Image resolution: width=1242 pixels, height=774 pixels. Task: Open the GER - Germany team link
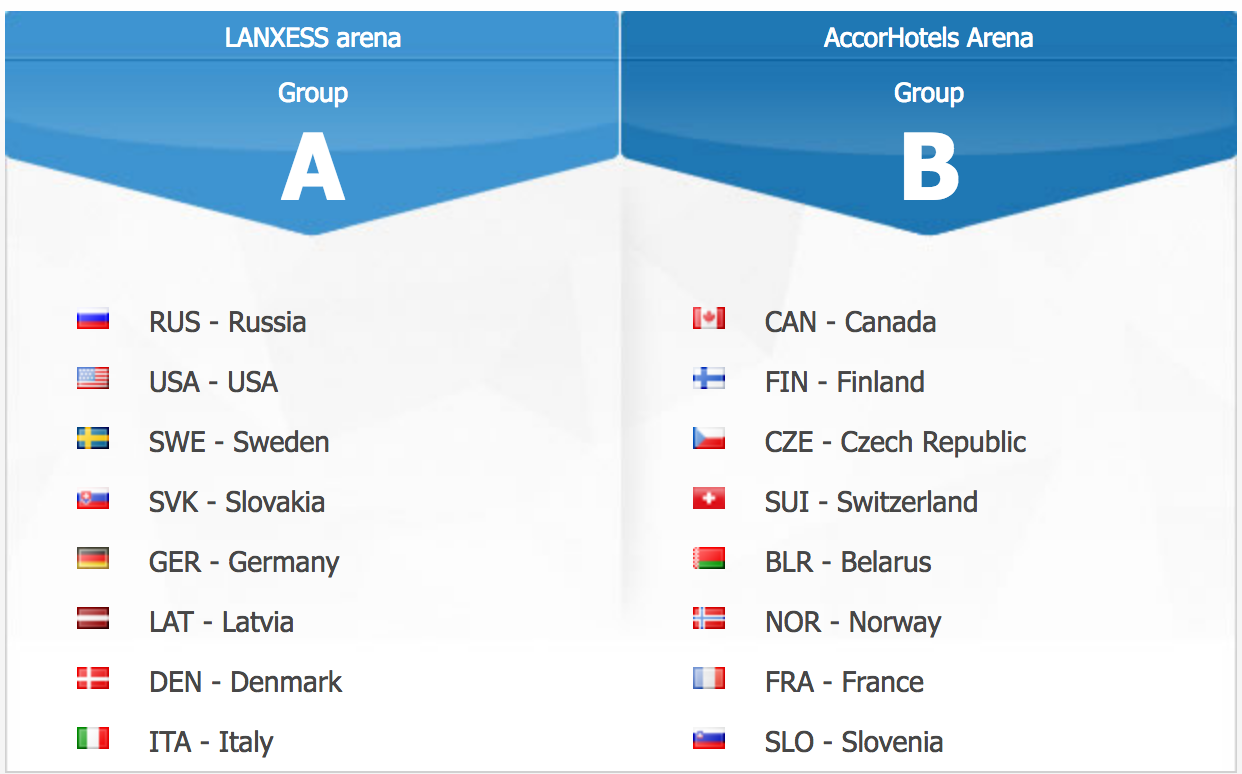click(x=244, y=562)
